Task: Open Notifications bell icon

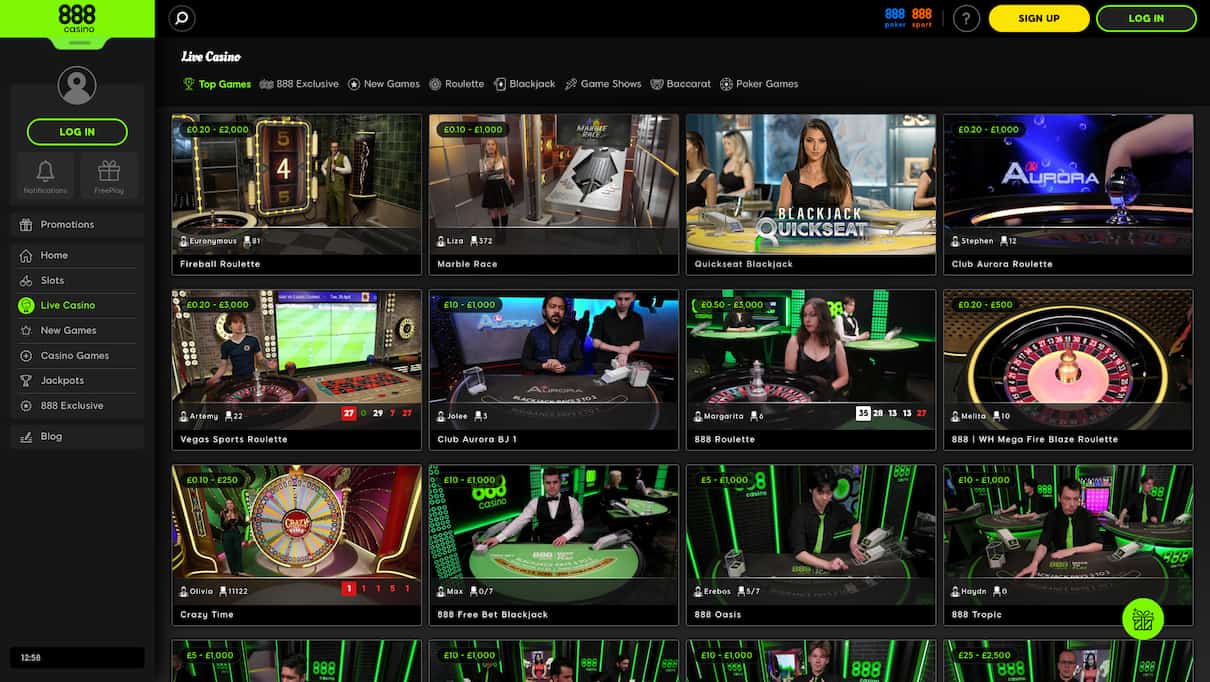Action: point(45,170)
